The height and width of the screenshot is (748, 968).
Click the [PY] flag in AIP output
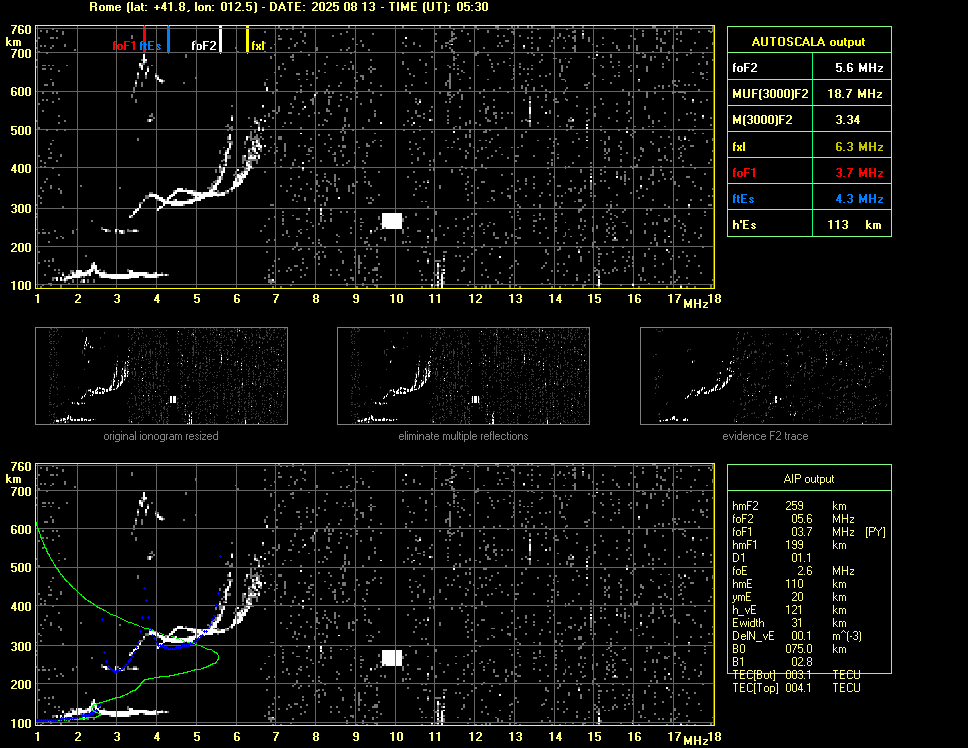[x=875, y=532]
